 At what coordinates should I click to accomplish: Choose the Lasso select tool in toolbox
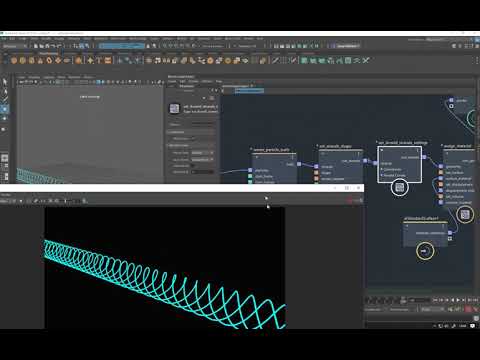coord(5,91)
